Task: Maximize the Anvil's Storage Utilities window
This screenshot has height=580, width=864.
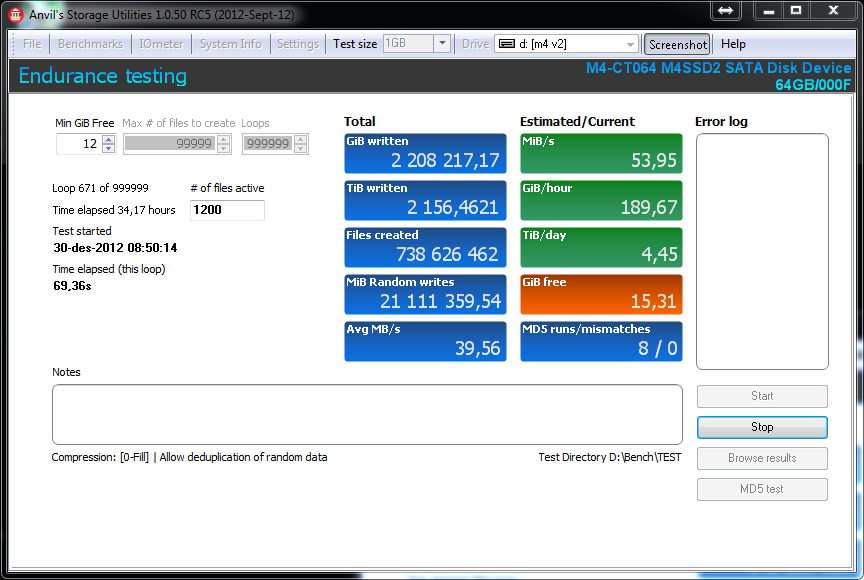Action: click(796, 10)
